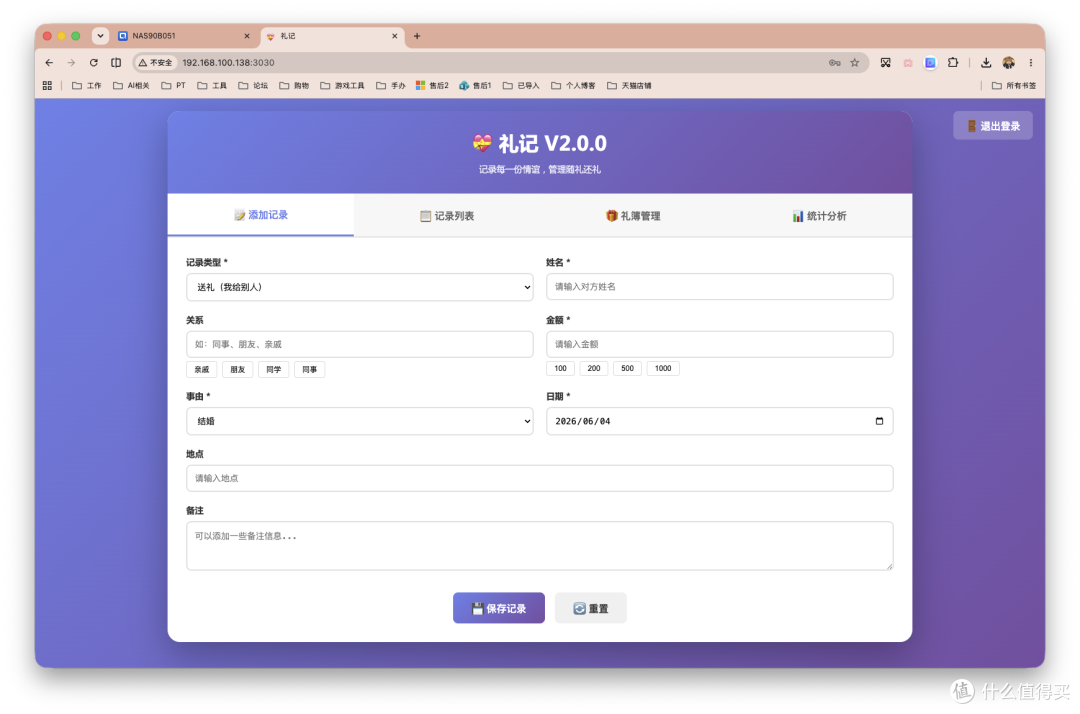Bookmark this page with the star icon
Screen dimensions: 1080x714
click(855, 63)
